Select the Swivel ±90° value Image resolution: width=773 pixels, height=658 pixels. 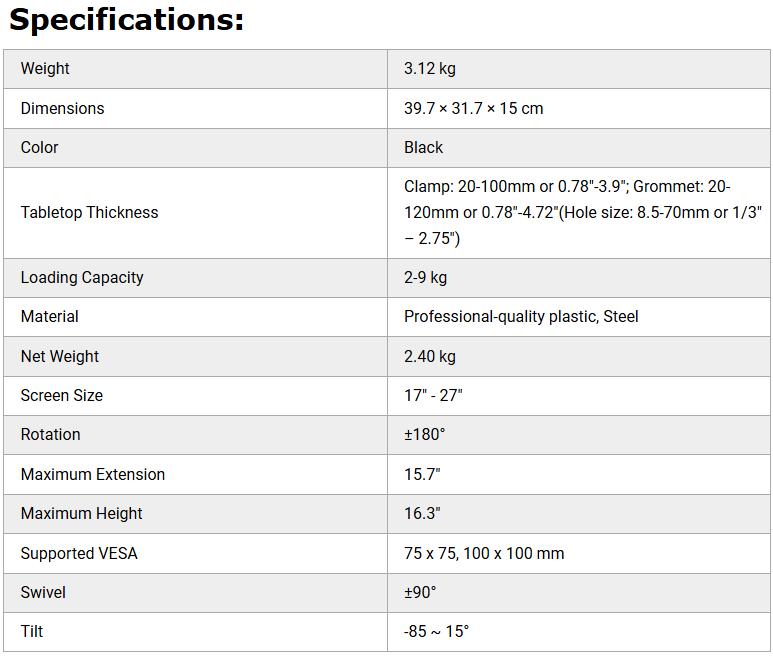coord(420,592)
